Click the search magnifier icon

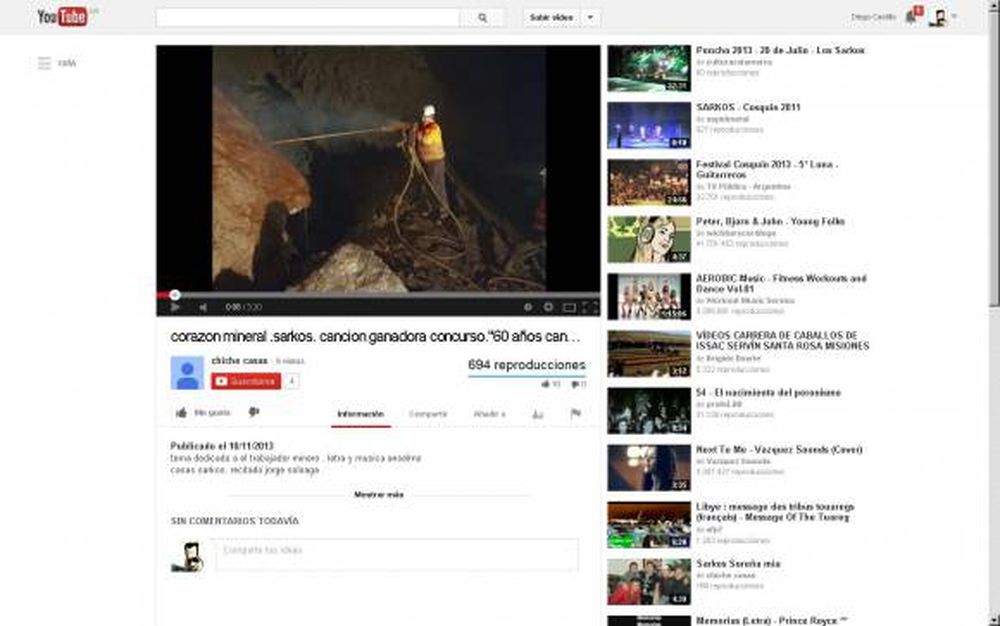click(483, 18)
